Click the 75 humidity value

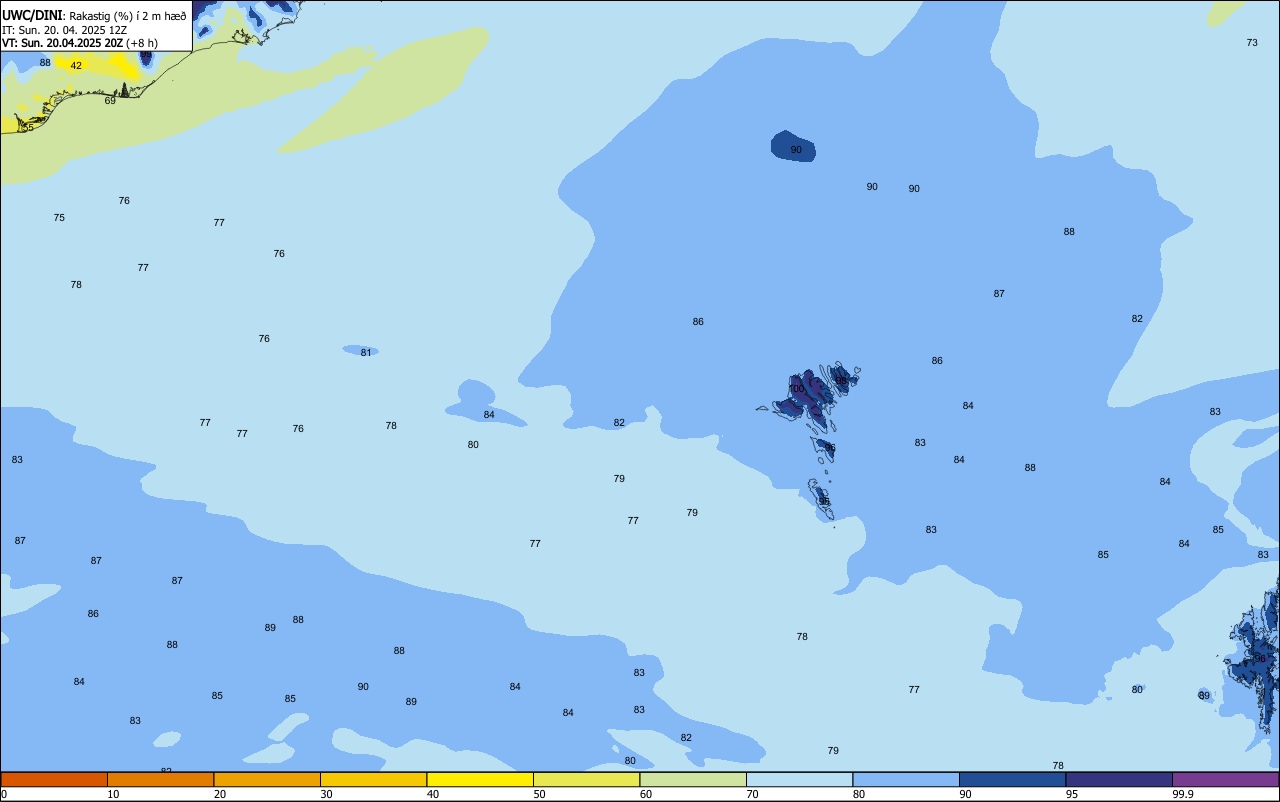[59, 217]
